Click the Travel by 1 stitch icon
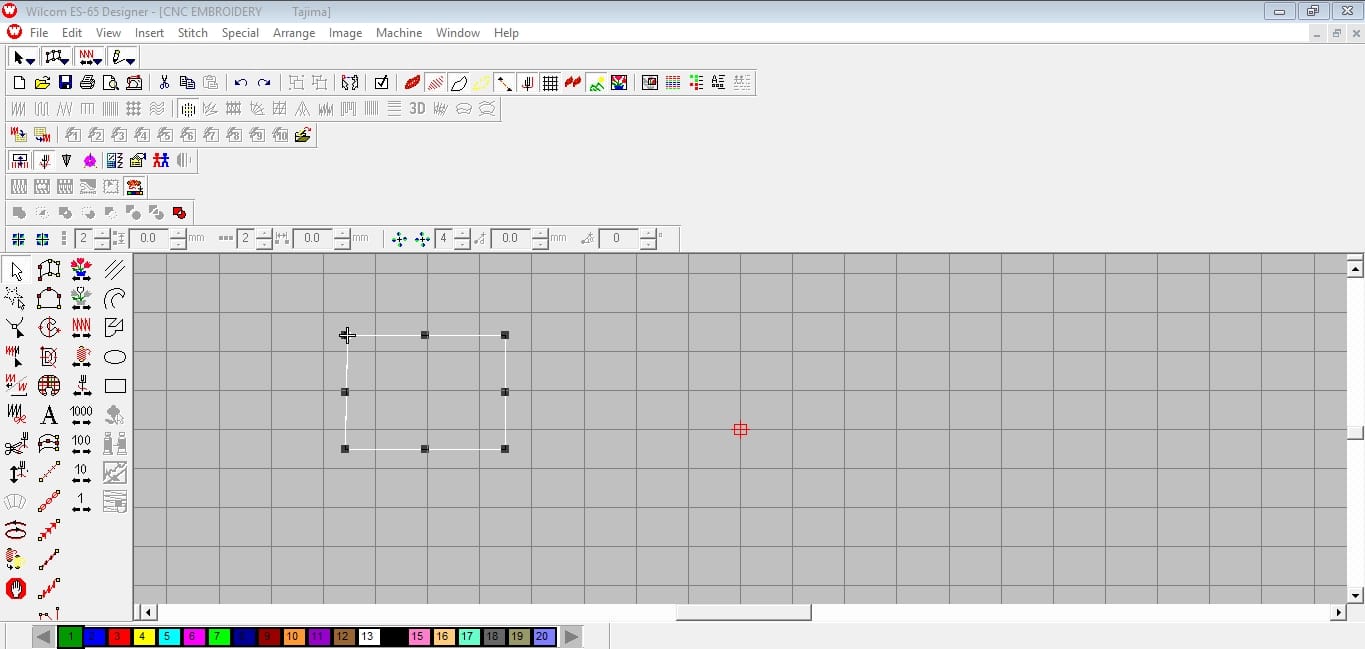The width and height of the screenshot is (1365, 649). [x=82, y=502]
